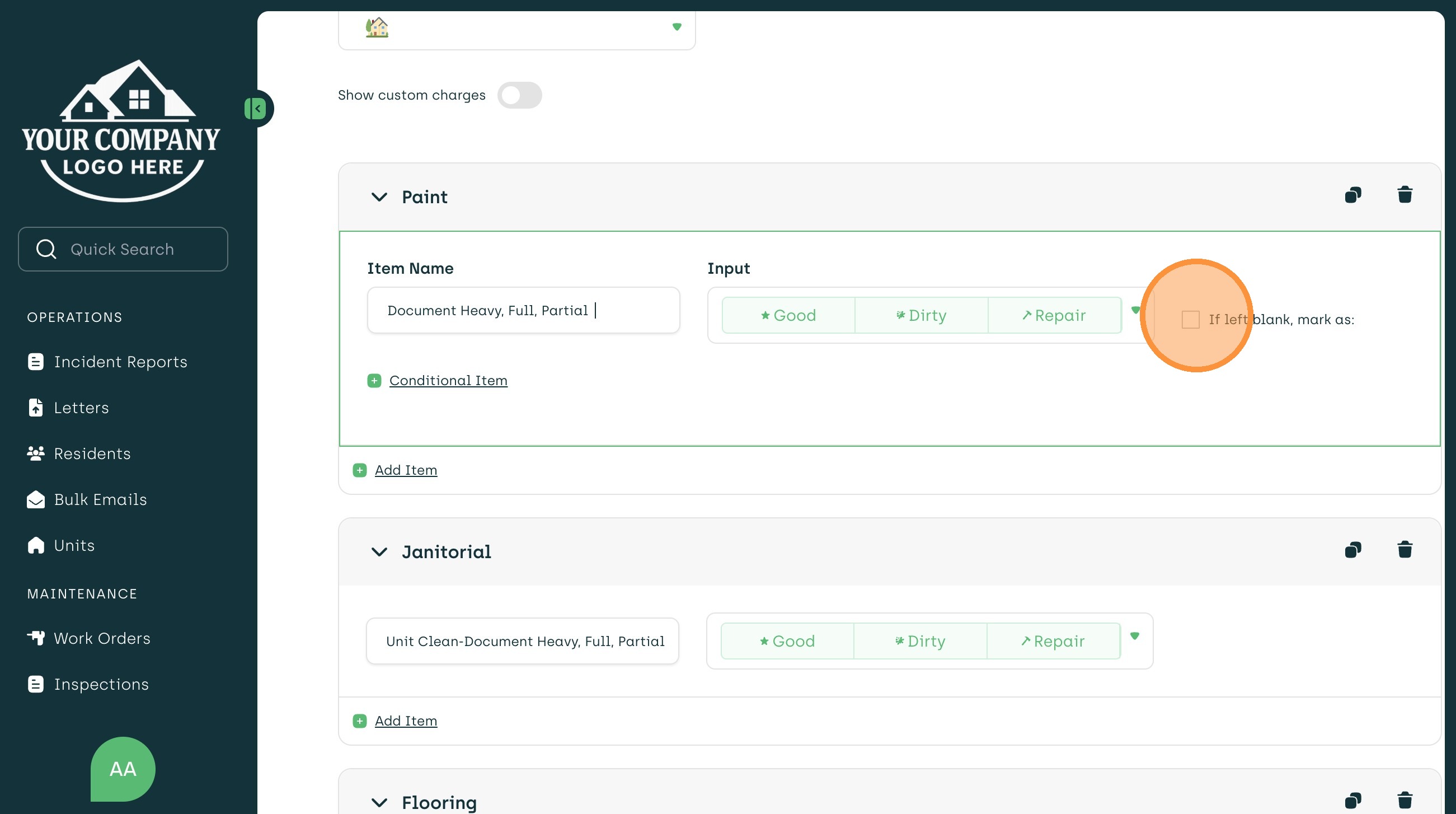
Task: Collapse the sidebar panel
Action: [256, 109]
